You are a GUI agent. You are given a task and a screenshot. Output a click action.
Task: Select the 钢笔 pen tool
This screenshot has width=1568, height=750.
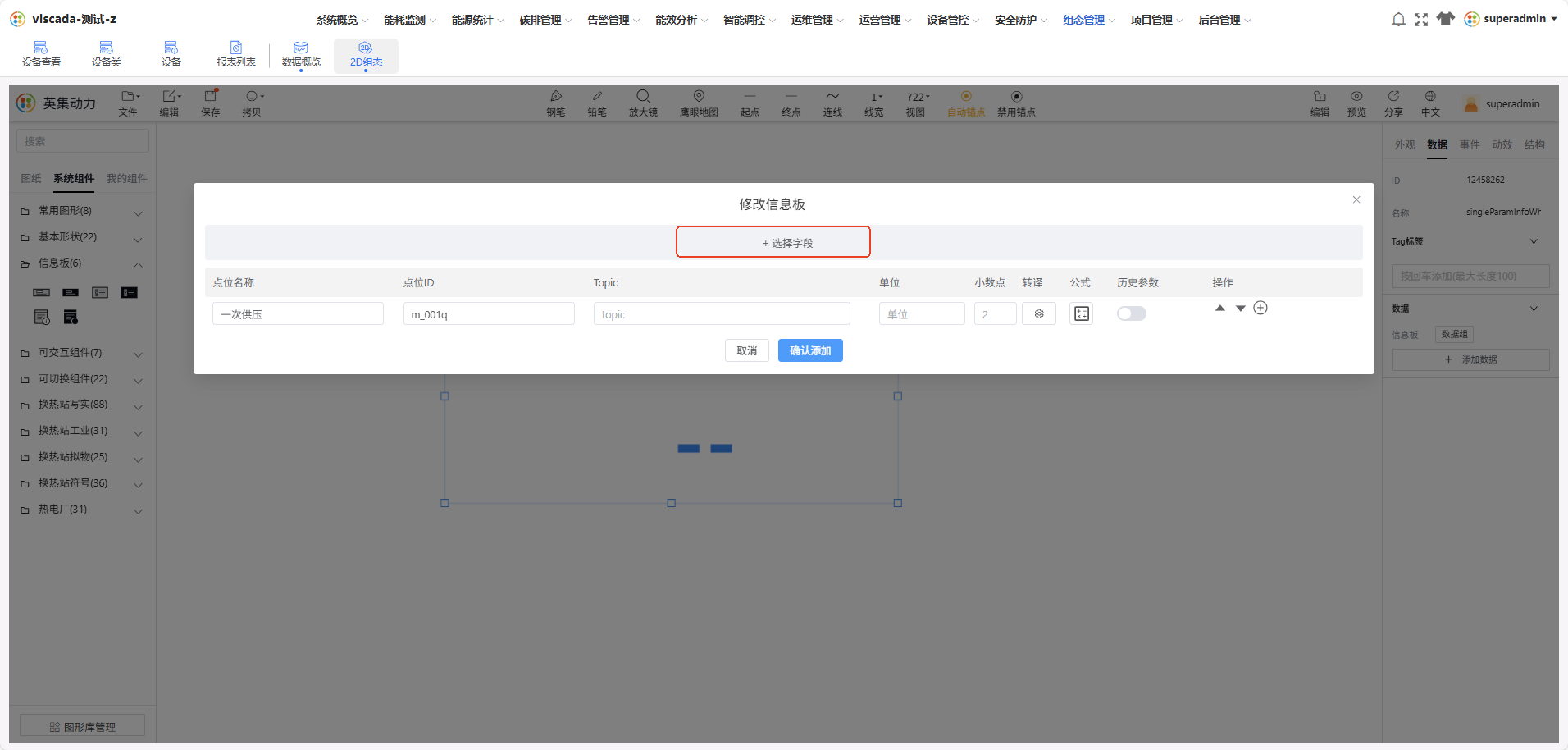tap(556, 103)
